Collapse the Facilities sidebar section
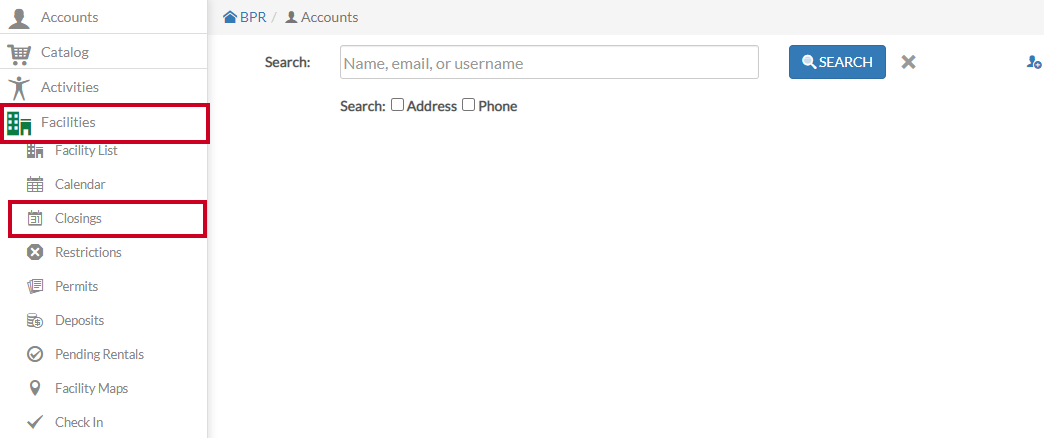1044x438 pixels. pyautogui.click(x=107, y=122)
